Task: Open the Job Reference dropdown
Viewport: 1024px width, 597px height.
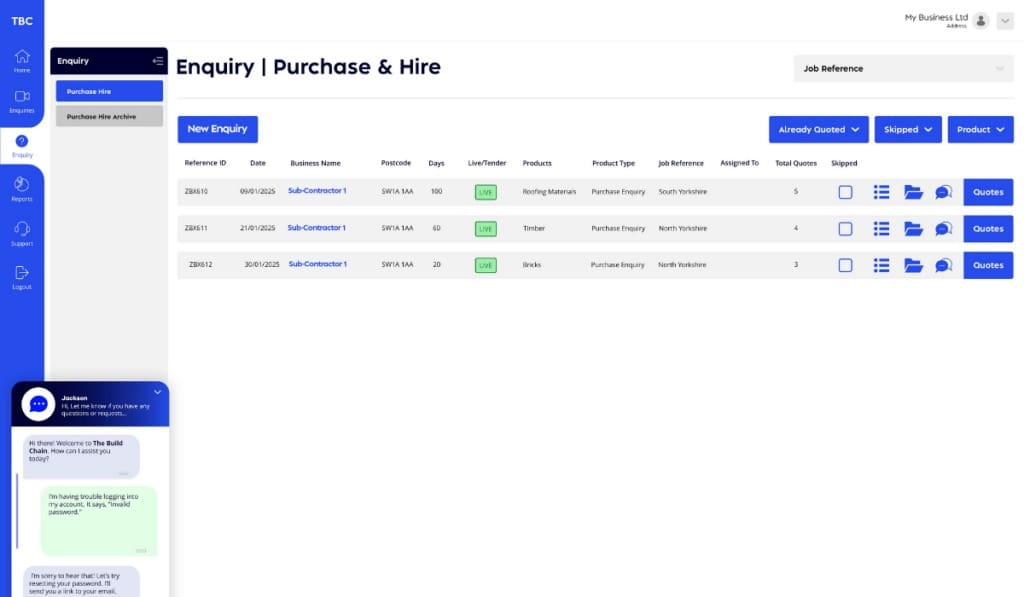Action: (902, 69)
